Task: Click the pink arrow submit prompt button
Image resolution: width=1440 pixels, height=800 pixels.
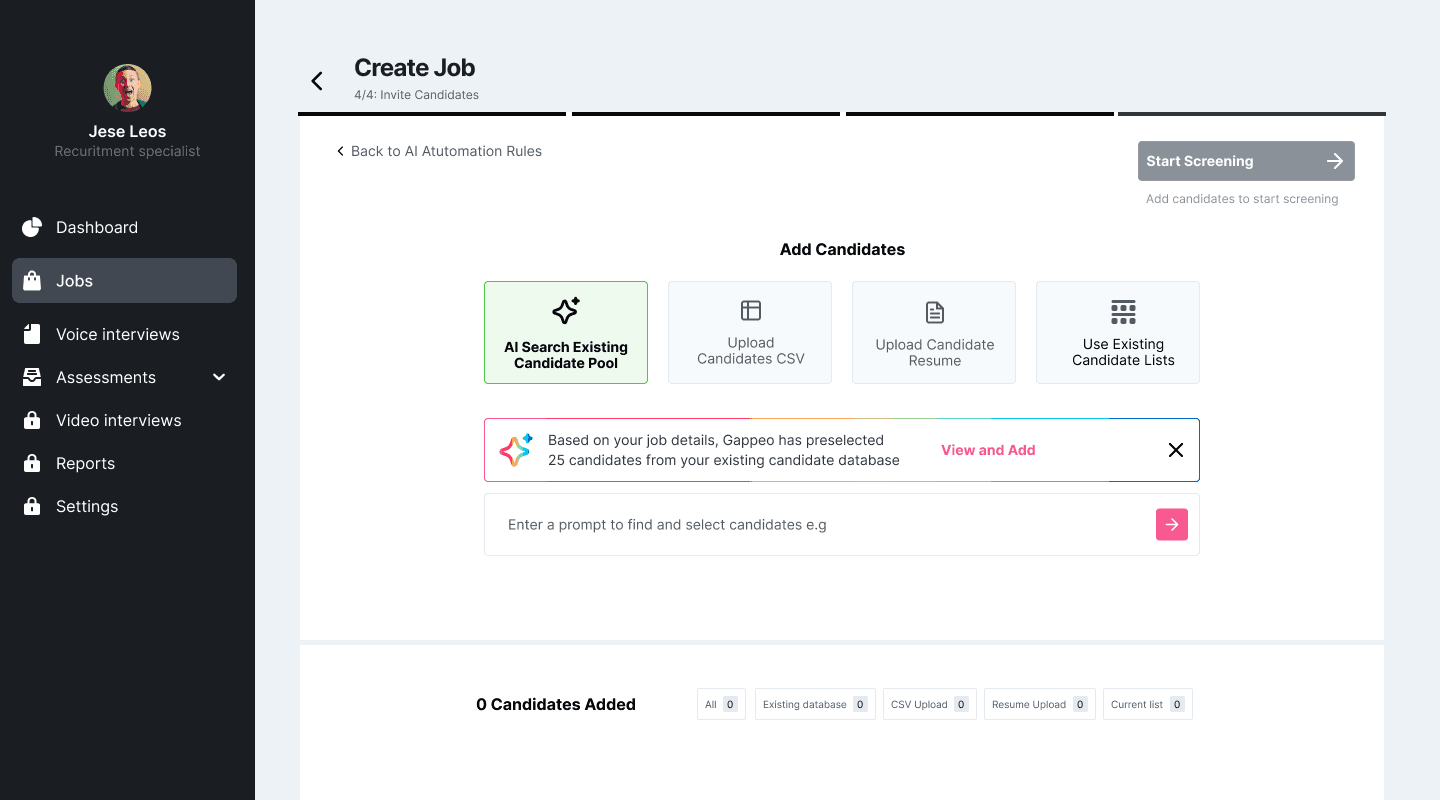Action: (1171, 525)
